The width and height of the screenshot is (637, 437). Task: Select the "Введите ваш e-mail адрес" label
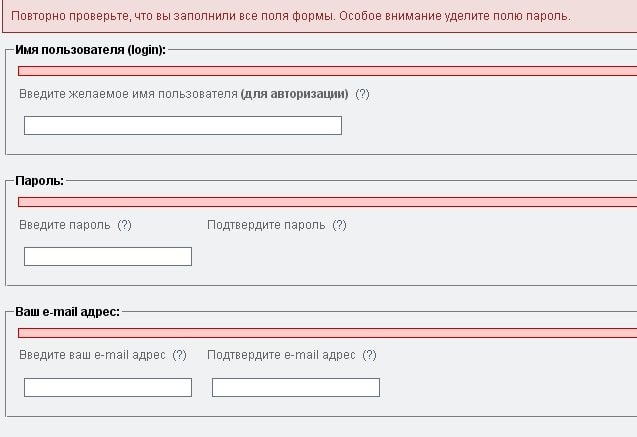pyautogui.click(x=92, y=355)
